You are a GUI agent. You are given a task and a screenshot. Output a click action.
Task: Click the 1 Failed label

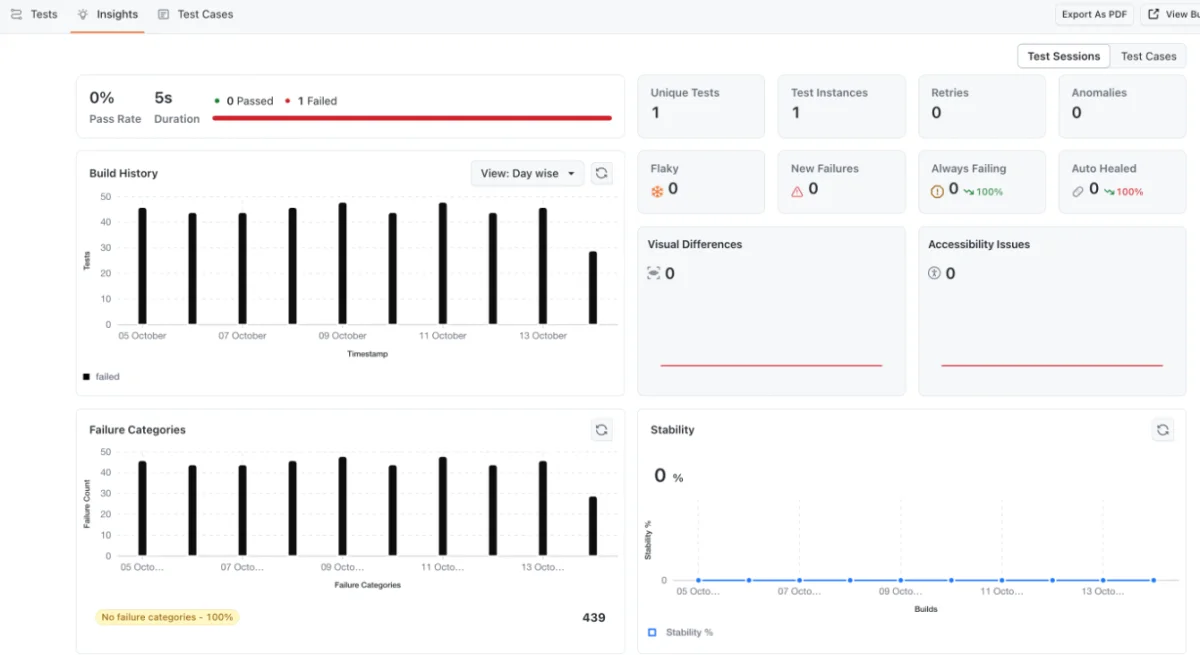coord(317,101)
